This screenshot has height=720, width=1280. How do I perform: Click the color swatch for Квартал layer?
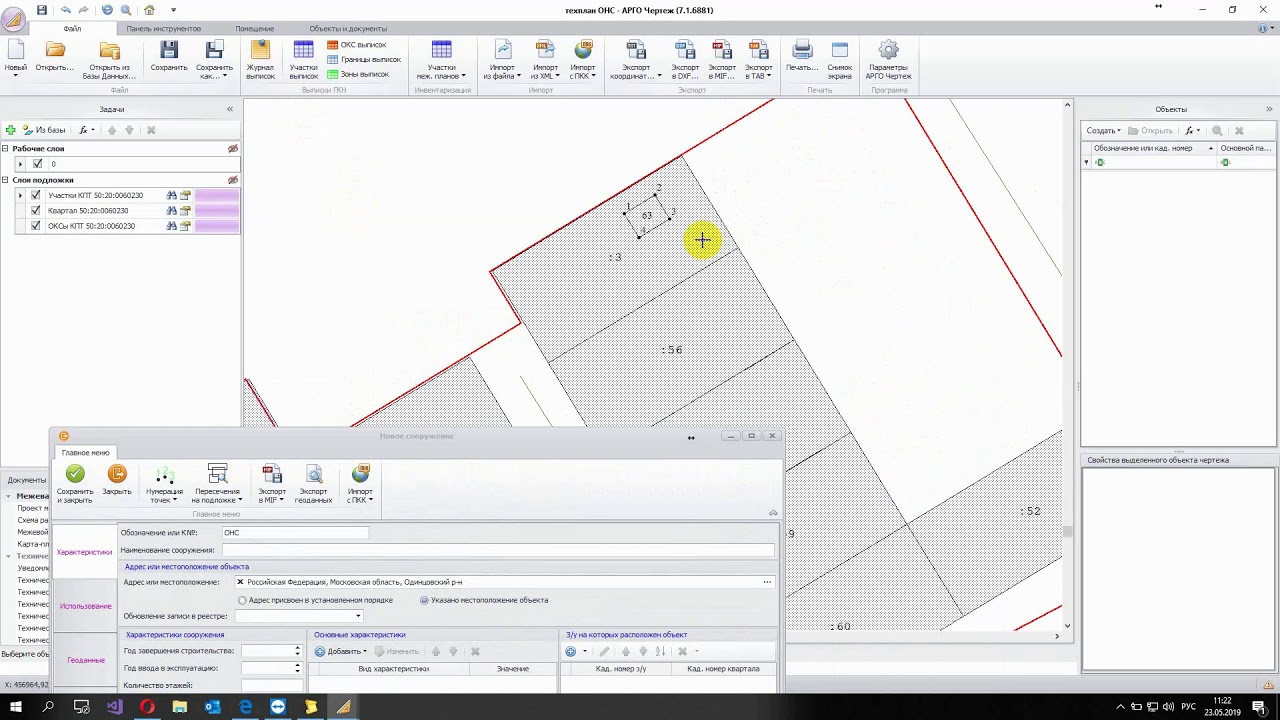(x=217, y=211)
